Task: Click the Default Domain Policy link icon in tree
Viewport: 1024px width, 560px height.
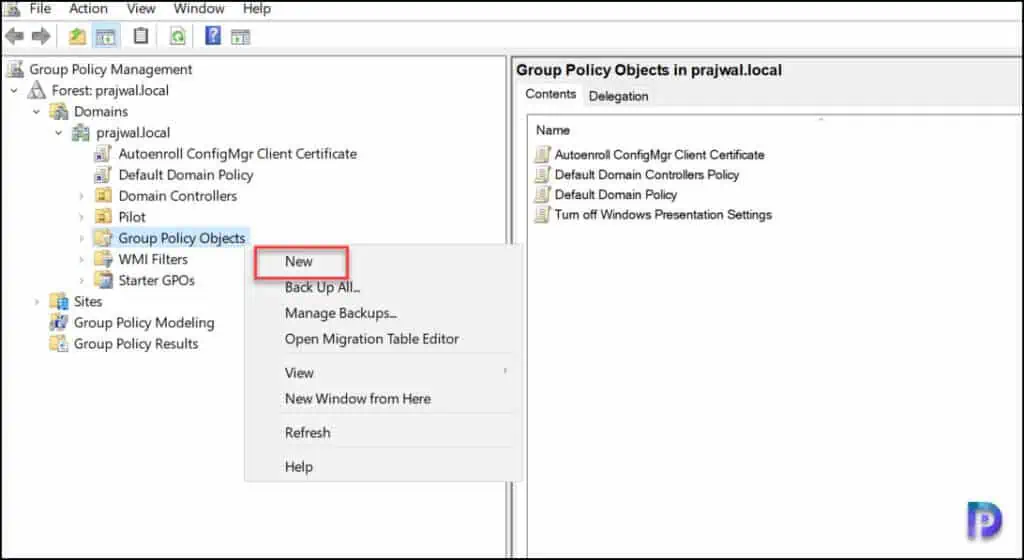Action: coord(103,175)
